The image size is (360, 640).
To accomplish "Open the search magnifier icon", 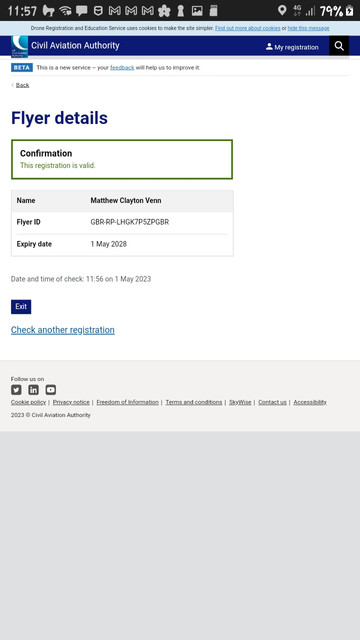I will 339,46.
